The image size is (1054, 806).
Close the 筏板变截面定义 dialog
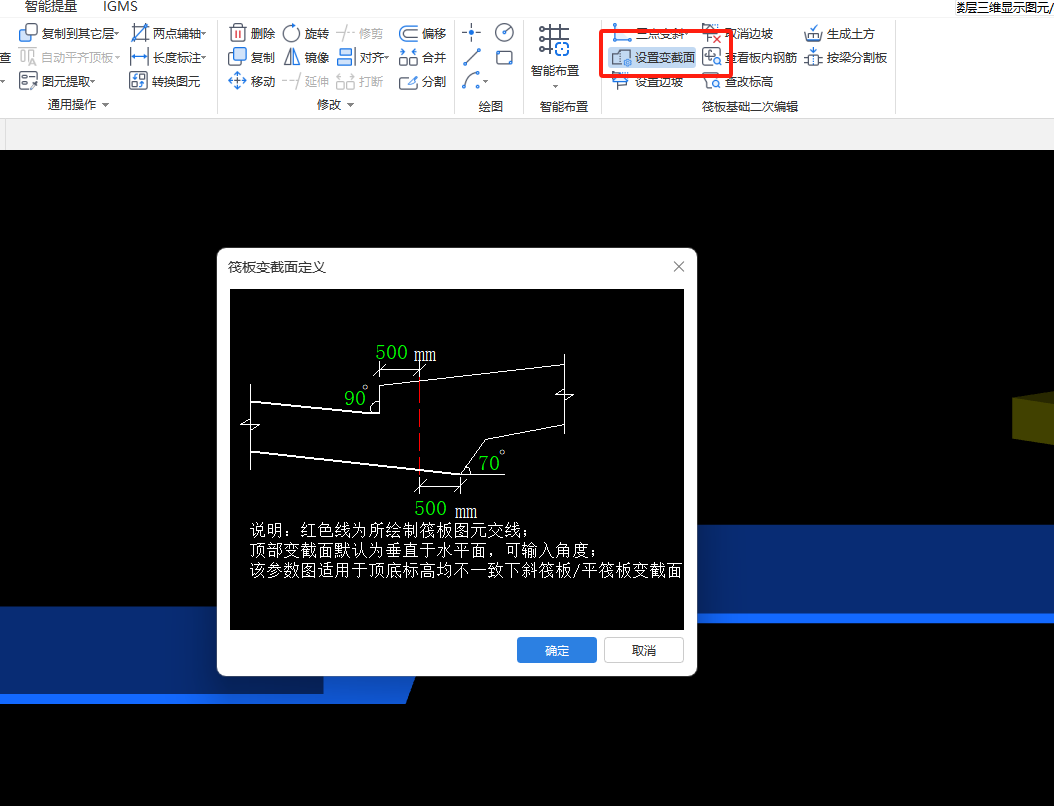point(679,267)
